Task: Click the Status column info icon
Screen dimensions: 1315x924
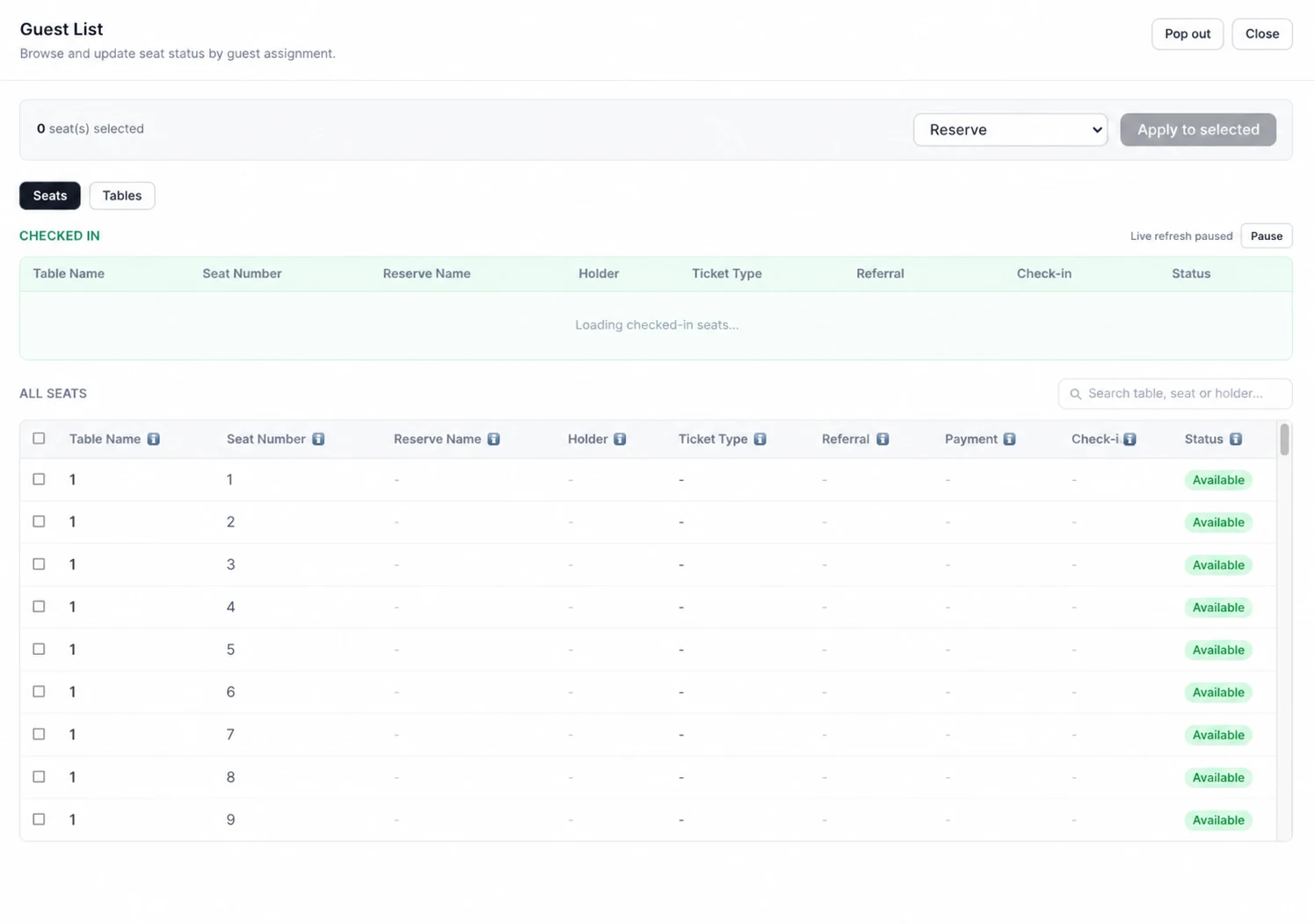Action: click(1236, 439)
